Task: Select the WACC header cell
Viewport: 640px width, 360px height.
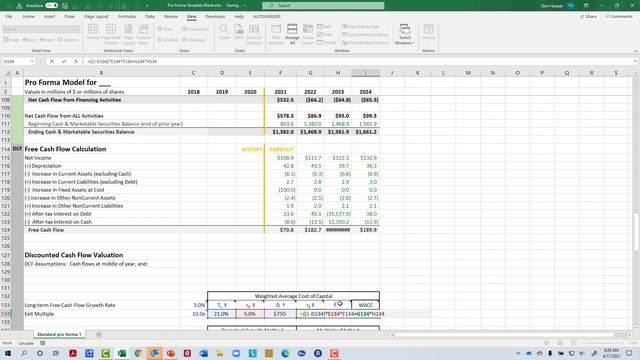Action: 365,305
